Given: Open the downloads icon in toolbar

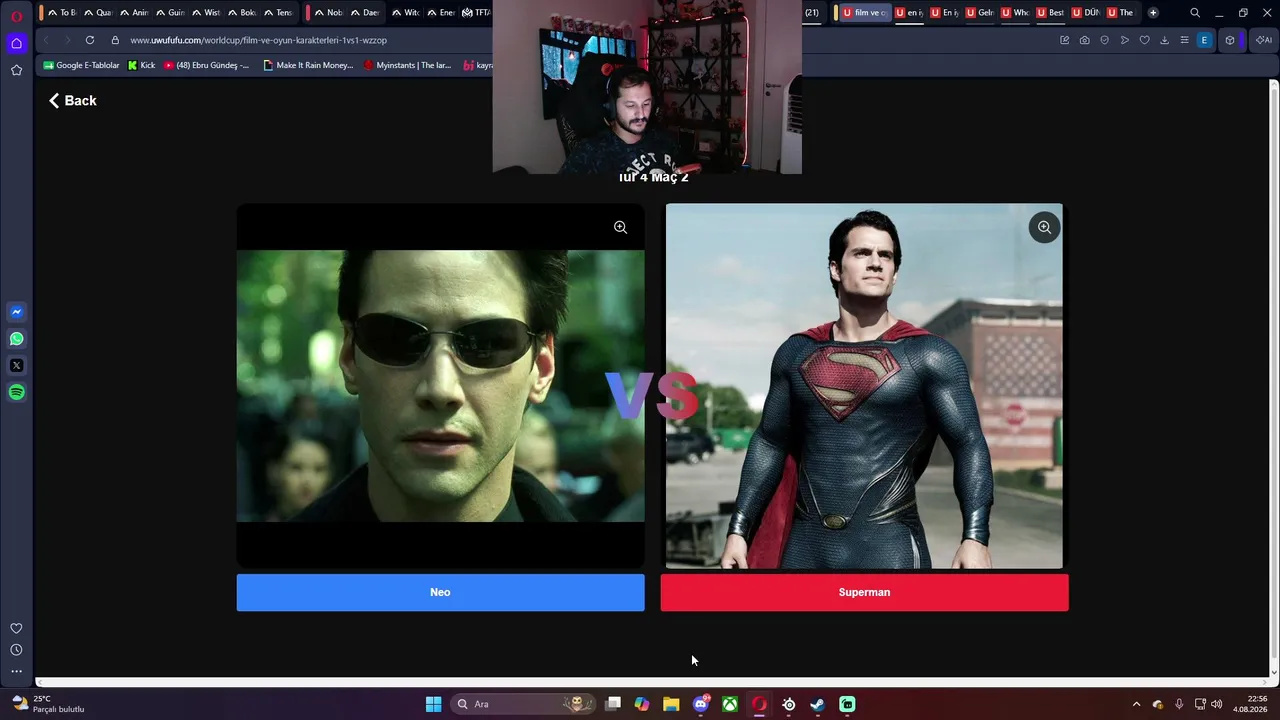Looking at the screenshot, I should click(1165, 40).
